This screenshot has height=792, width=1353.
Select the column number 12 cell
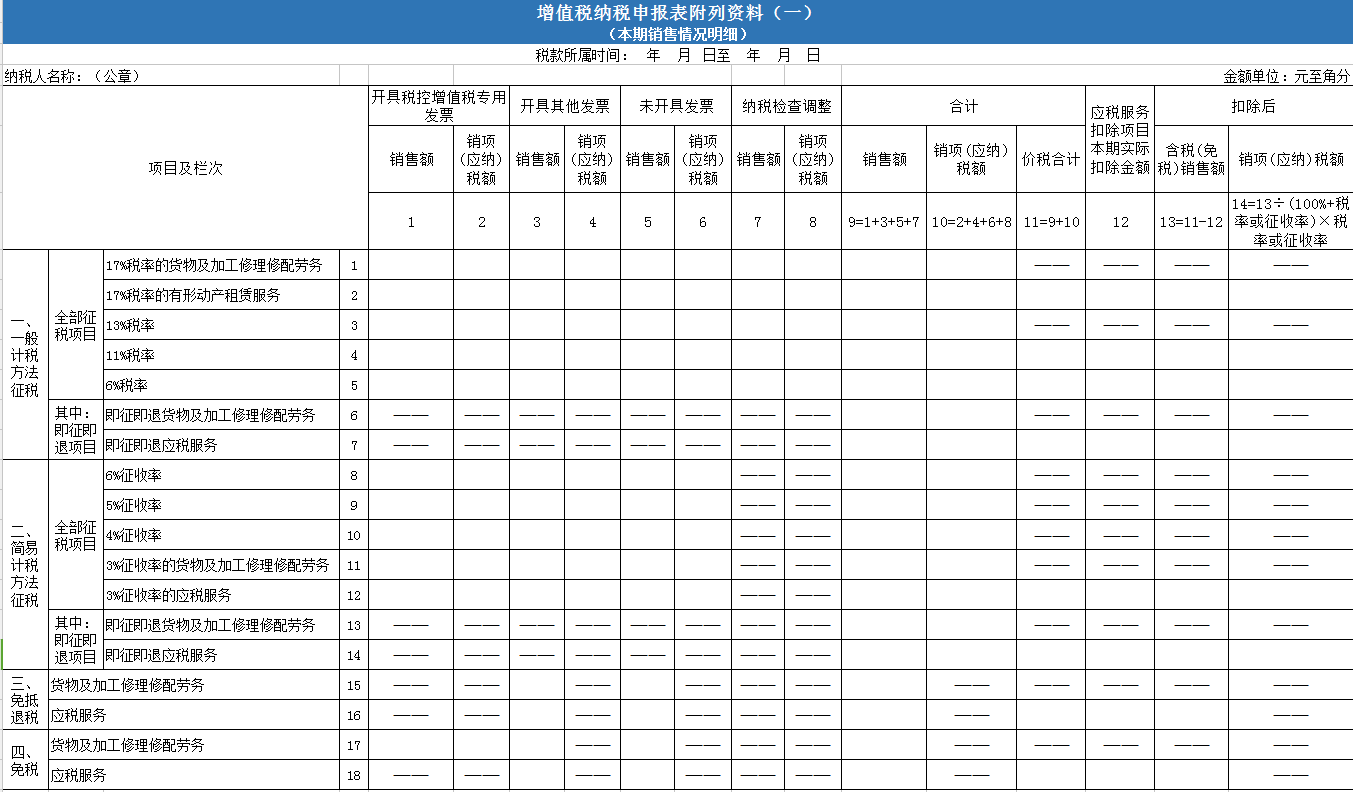click(1120, 221)
